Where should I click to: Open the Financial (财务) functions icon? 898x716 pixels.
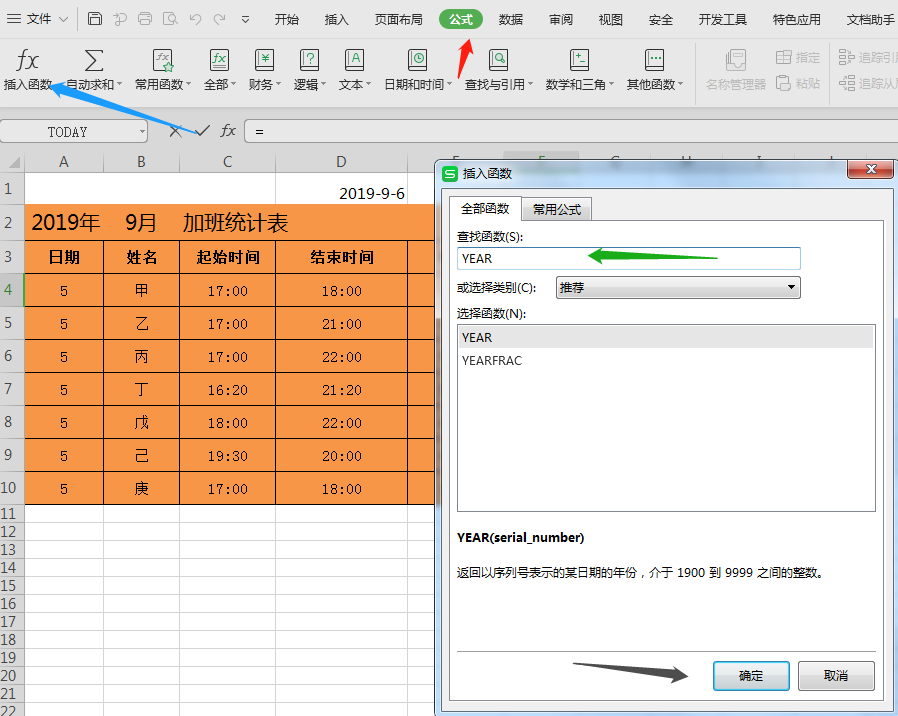pyautogui.click(x=264, y=60)
